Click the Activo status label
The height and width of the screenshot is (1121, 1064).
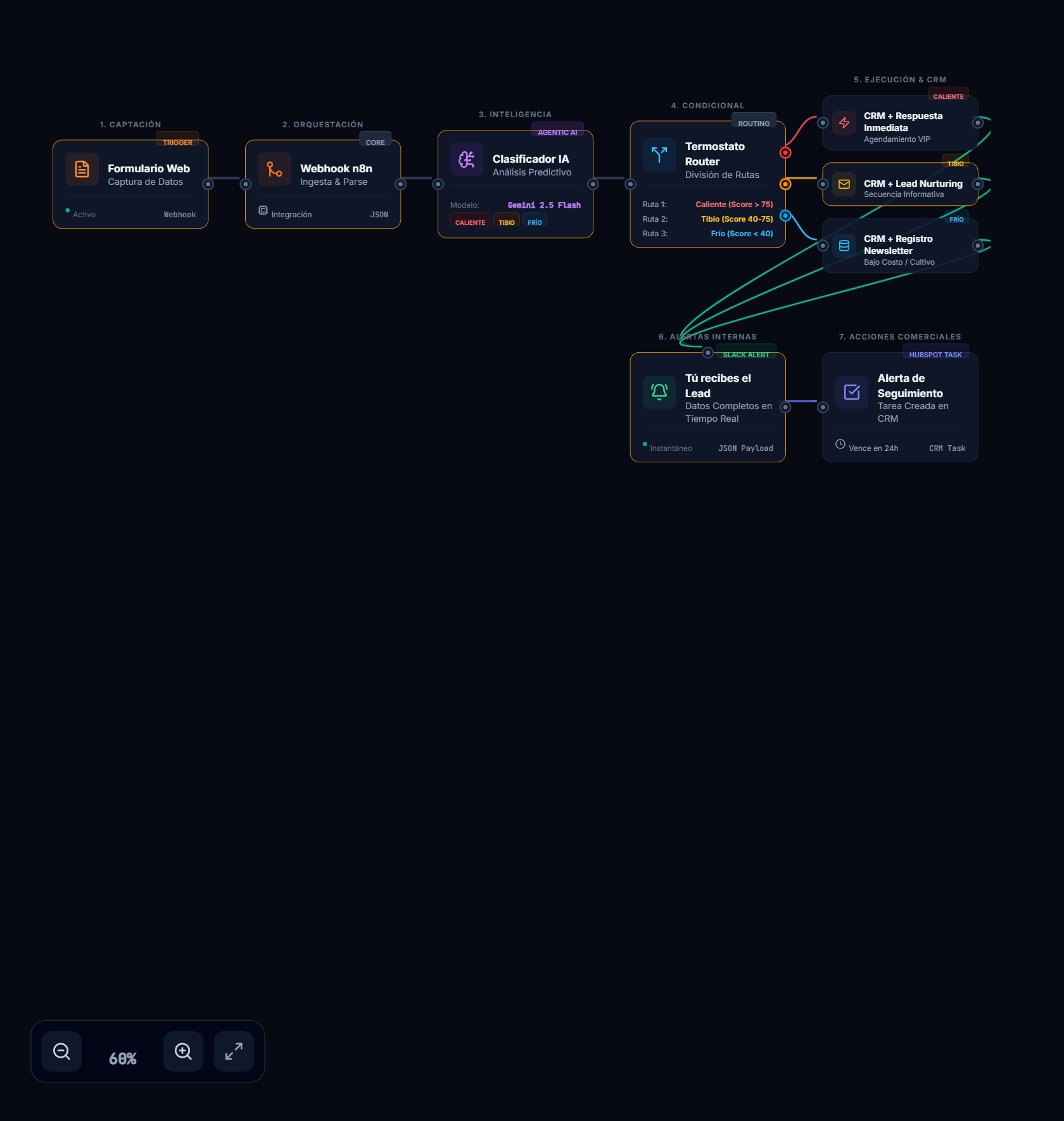click(84, 215)
